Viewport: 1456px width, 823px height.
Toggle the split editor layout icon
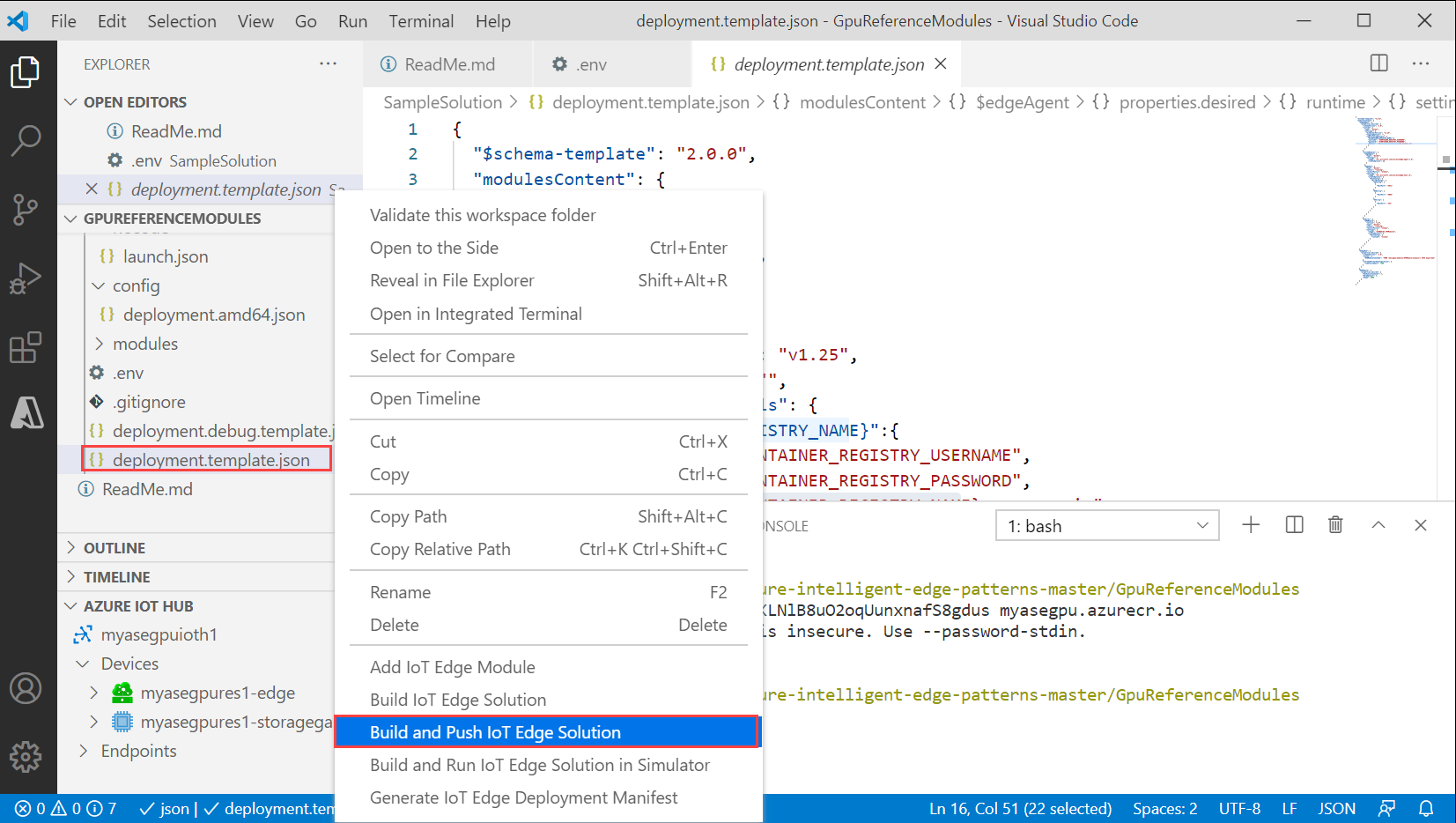click(1378, 63)
